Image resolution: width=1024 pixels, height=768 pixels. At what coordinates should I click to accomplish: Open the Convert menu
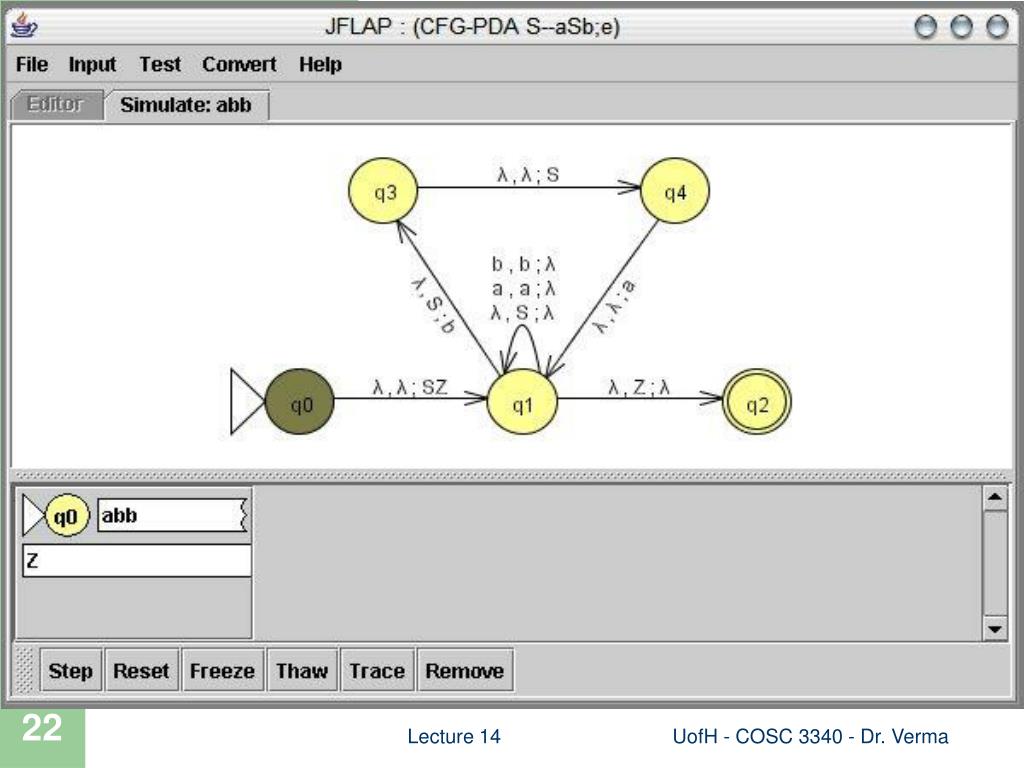coord(239,65)
